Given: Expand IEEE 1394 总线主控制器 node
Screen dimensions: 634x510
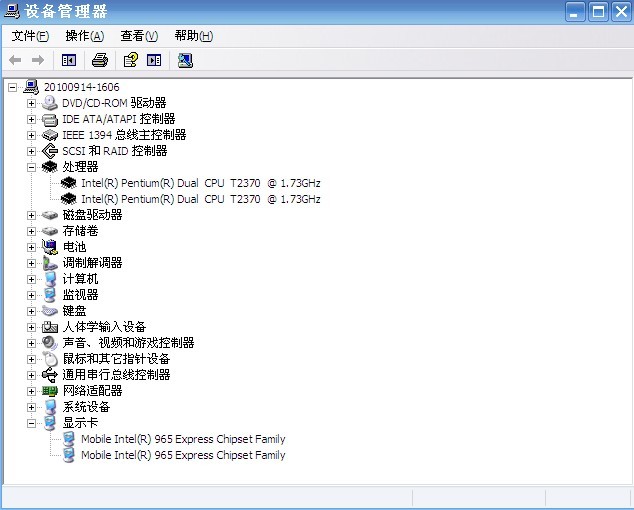Looking at the screenshot, I should tap(31, 135).
